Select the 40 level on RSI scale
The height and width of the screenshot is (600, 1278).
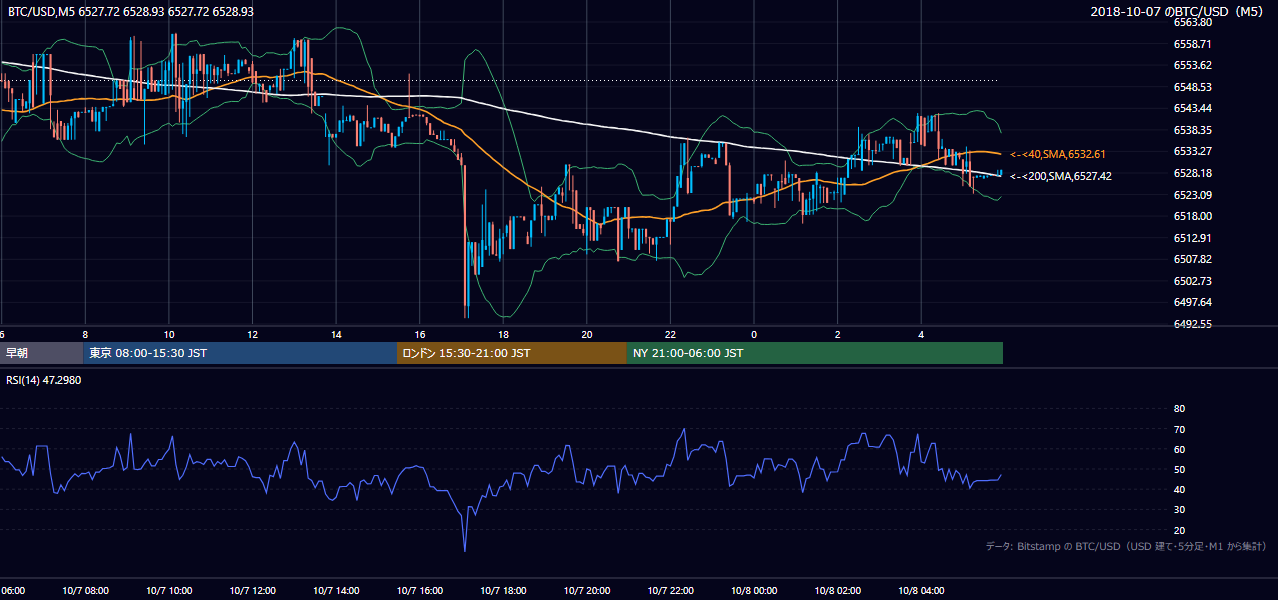tap(1179, 489)
